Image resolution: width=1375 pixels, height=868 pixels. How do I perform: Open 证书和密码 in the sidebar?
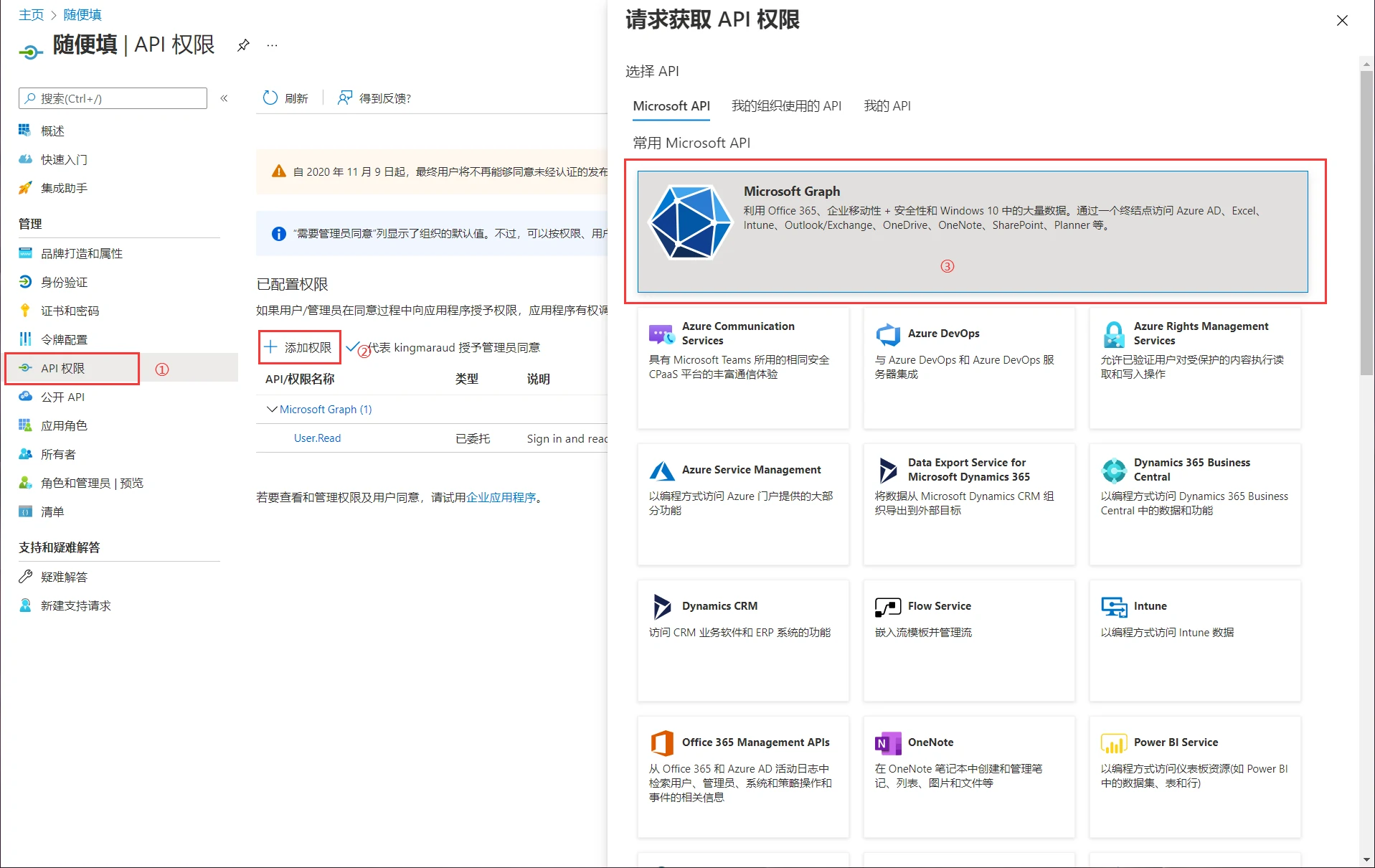[x=70, y=311]
